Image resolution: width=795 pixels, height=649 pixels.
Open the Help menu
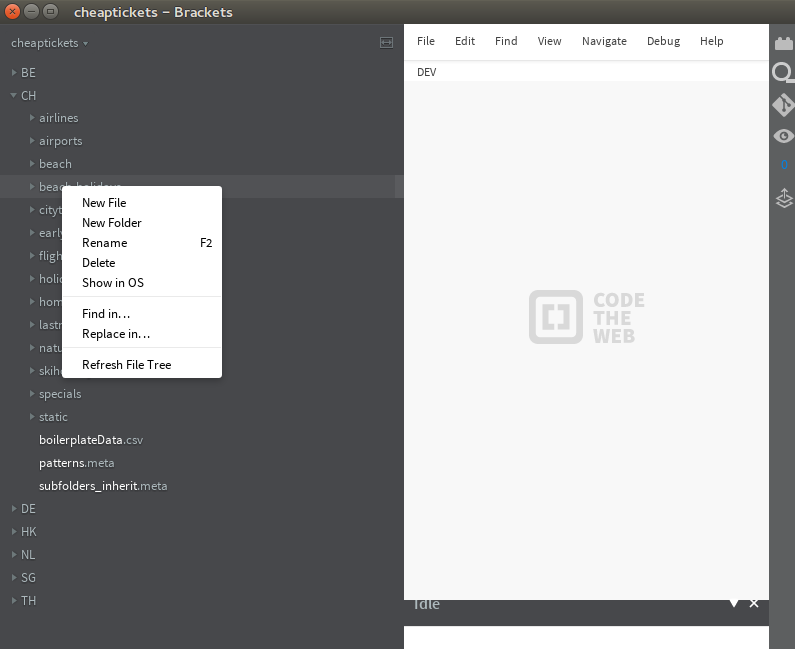[712, 41]
